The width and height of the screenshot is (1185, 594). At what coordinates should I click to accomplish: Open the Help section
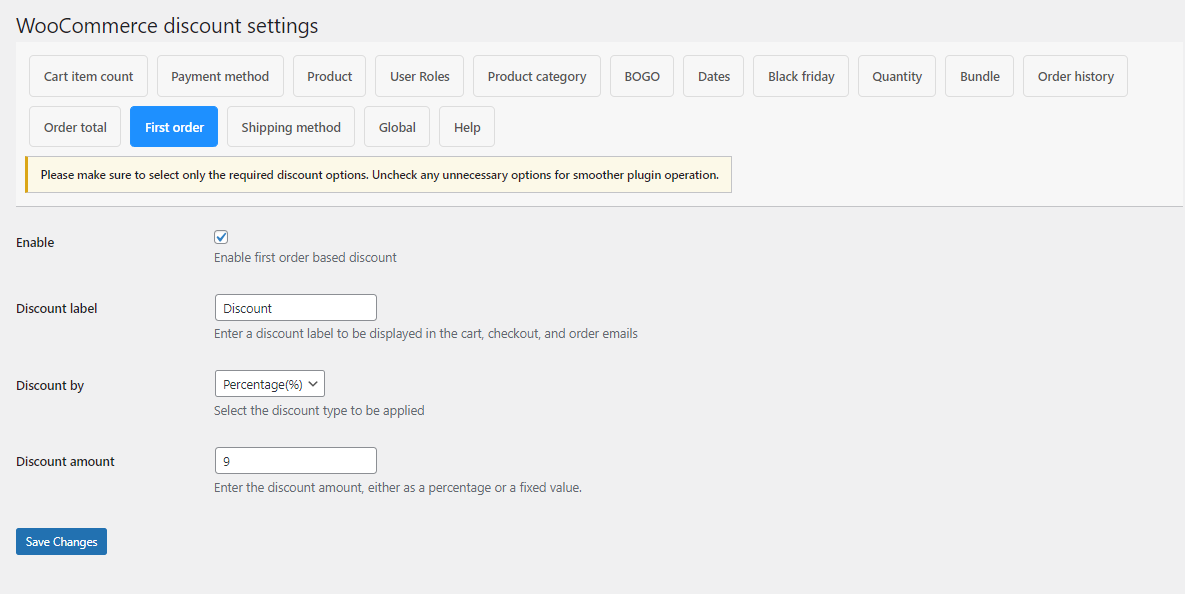pyautogui.click(x=466, y=126)
